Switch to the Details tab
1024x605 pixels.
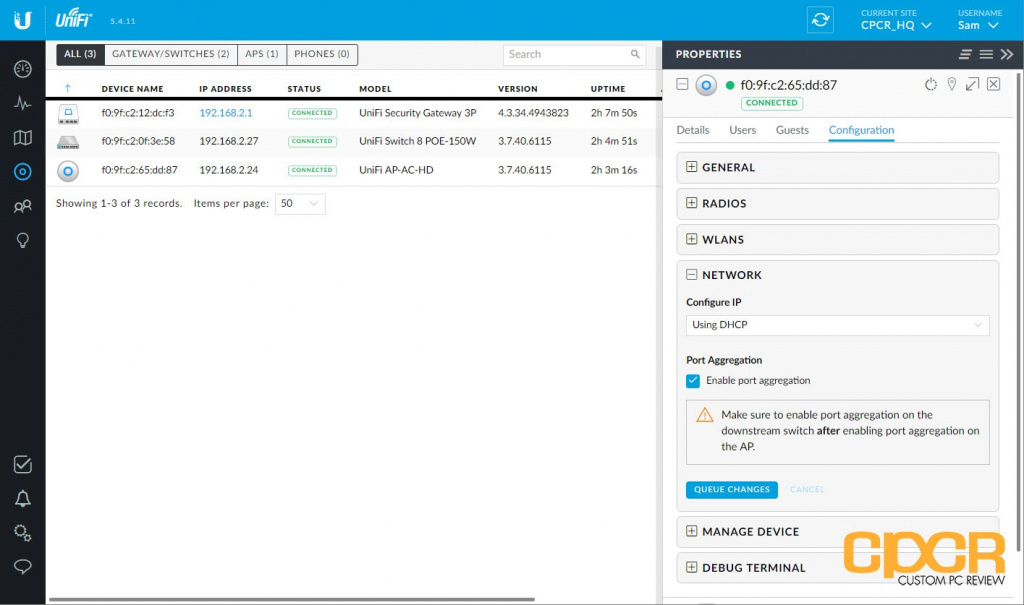693,130
